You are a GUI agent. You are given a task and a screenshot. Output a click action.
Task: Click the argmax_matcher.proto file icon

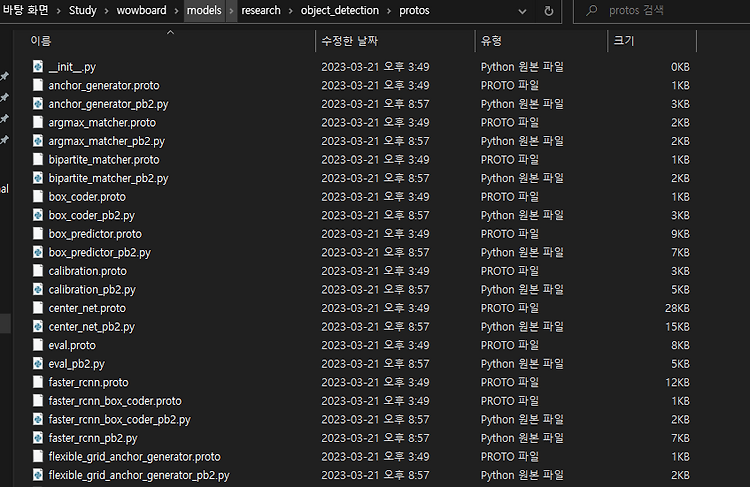point(38,122)
